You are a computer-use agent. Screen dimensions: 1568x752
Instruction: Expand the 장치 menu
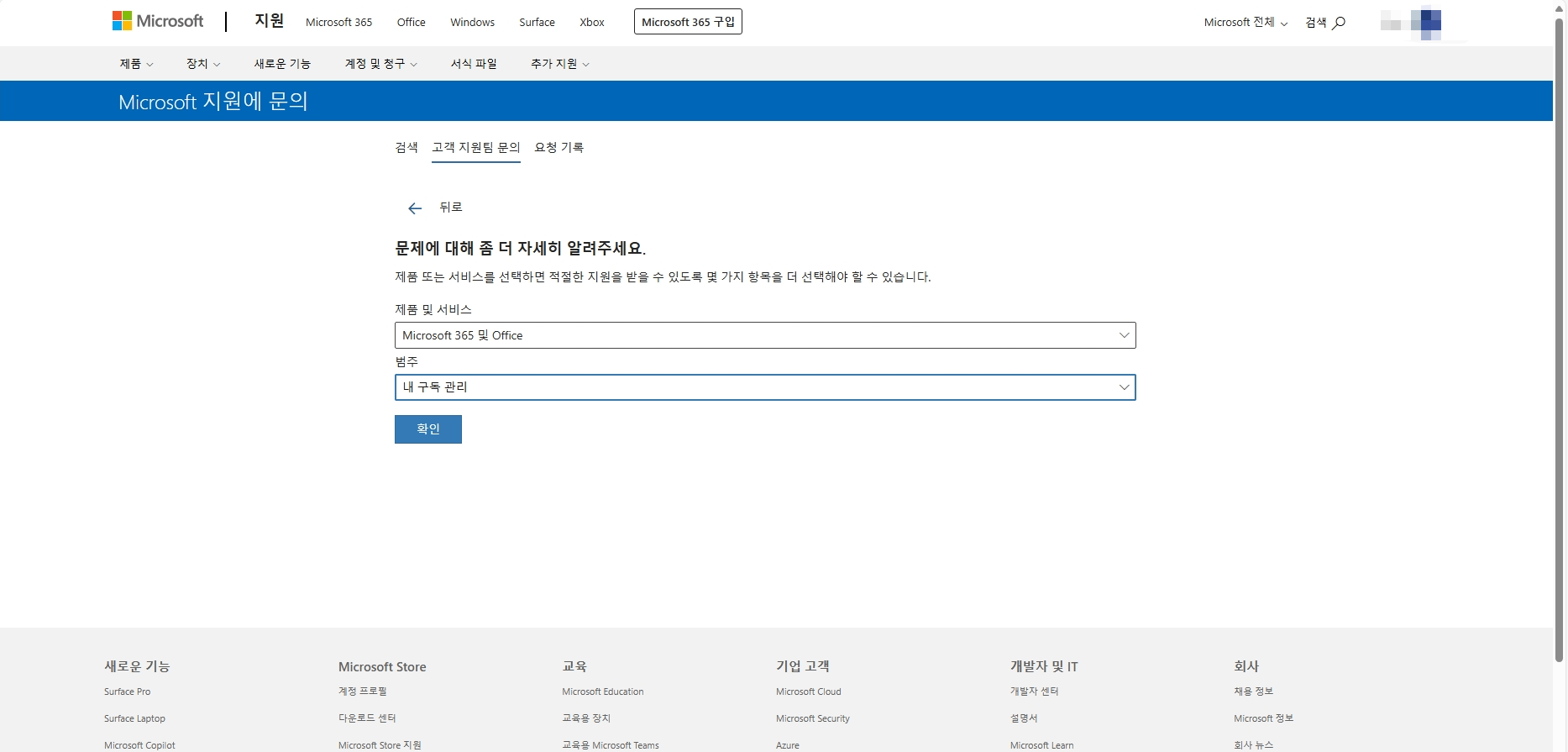tap(203, 64)
